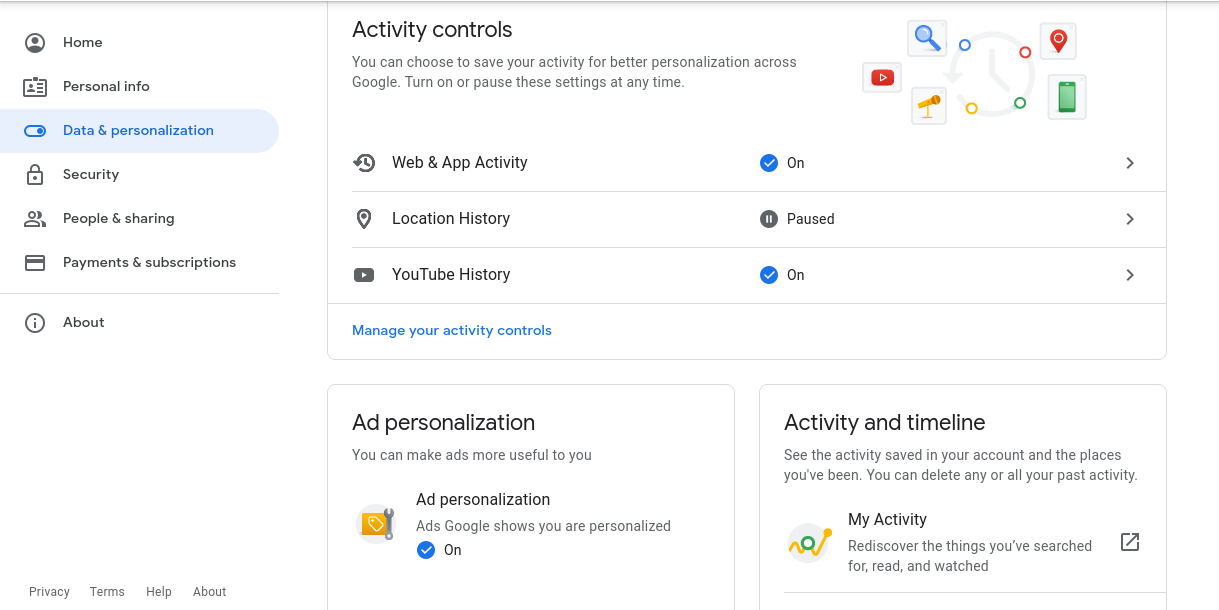The image size is (1219, 610).
Task: Click the Location History pin icon
Action: pyautogui.click(x=365, y=218)
